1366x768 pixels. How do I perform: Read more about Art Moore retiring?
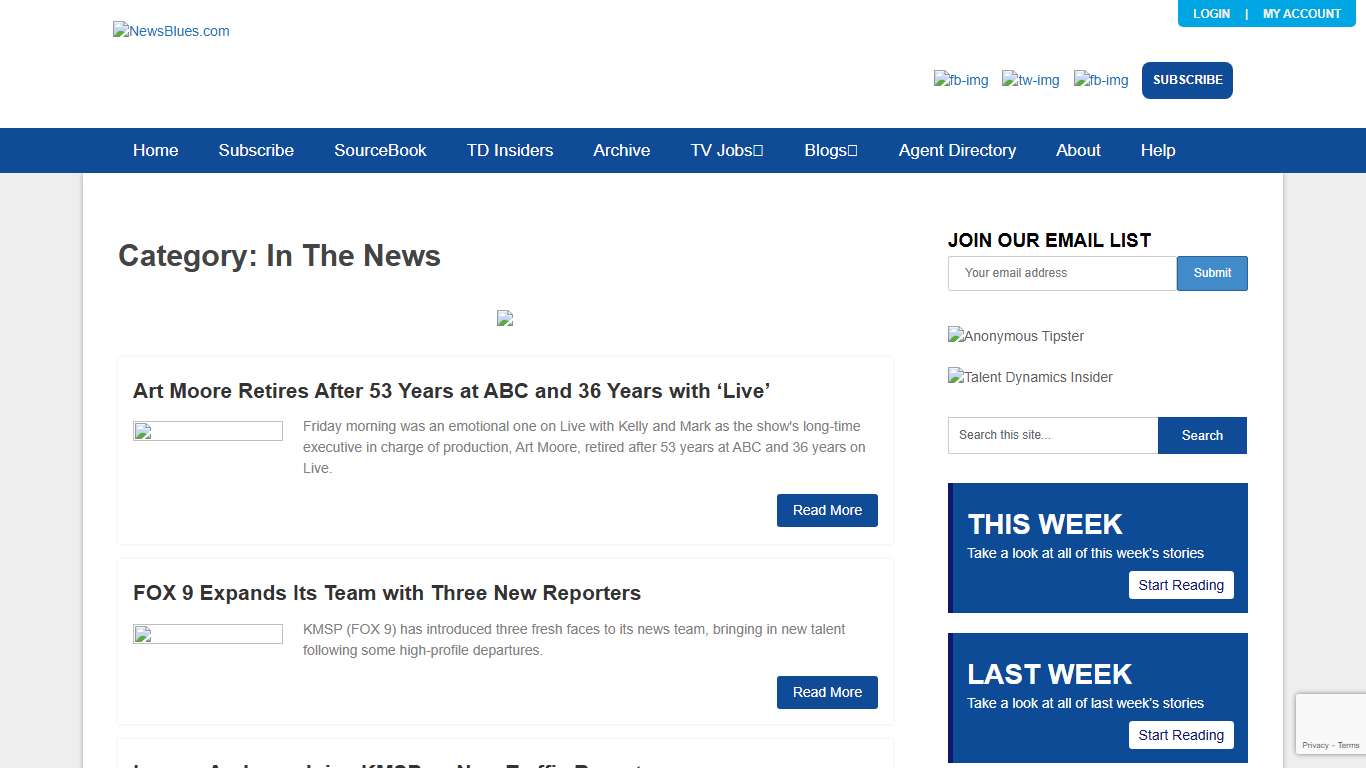click(x=827, y=510)
